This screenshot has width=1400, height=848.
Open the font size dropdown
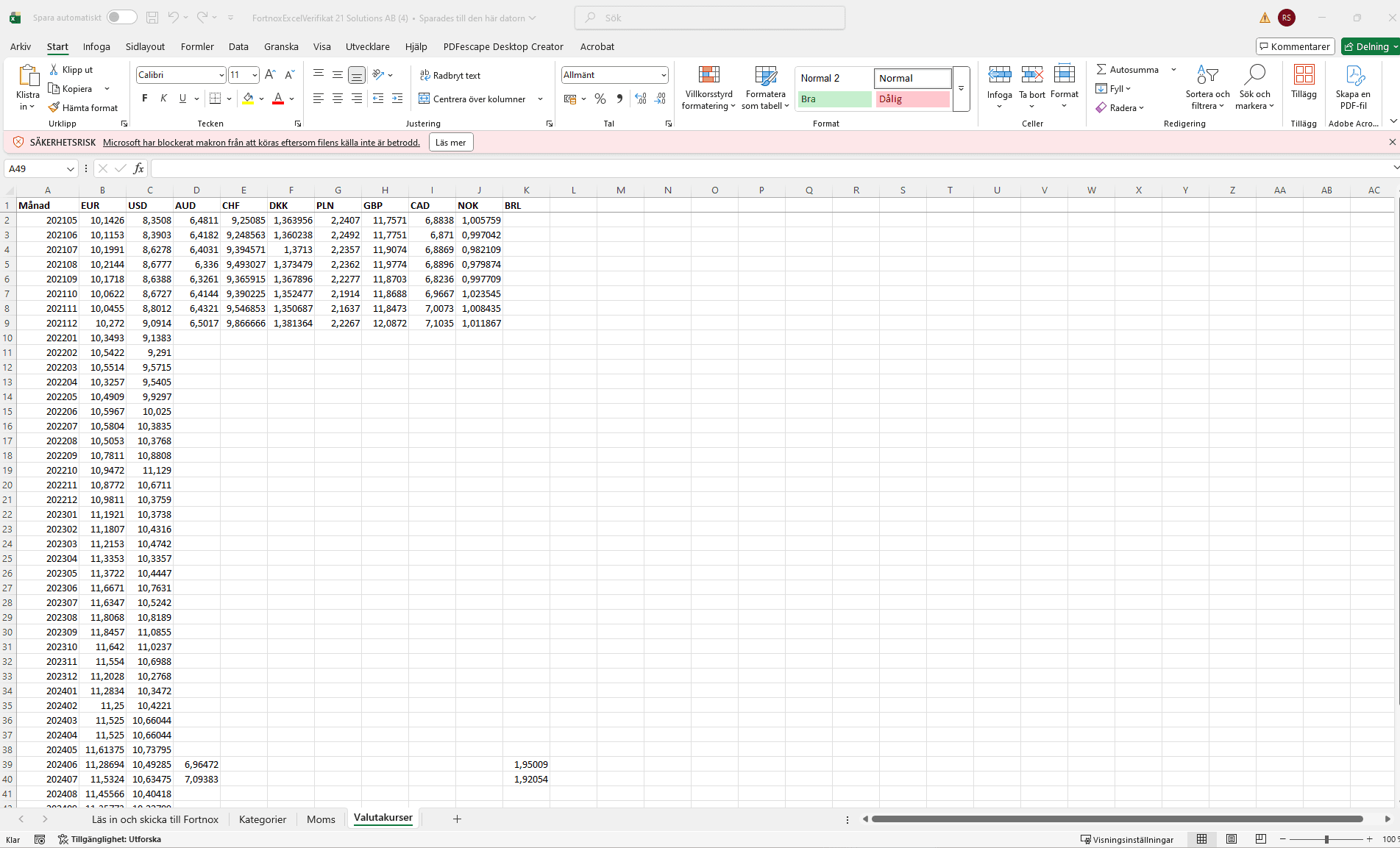(x=253, y=74)
